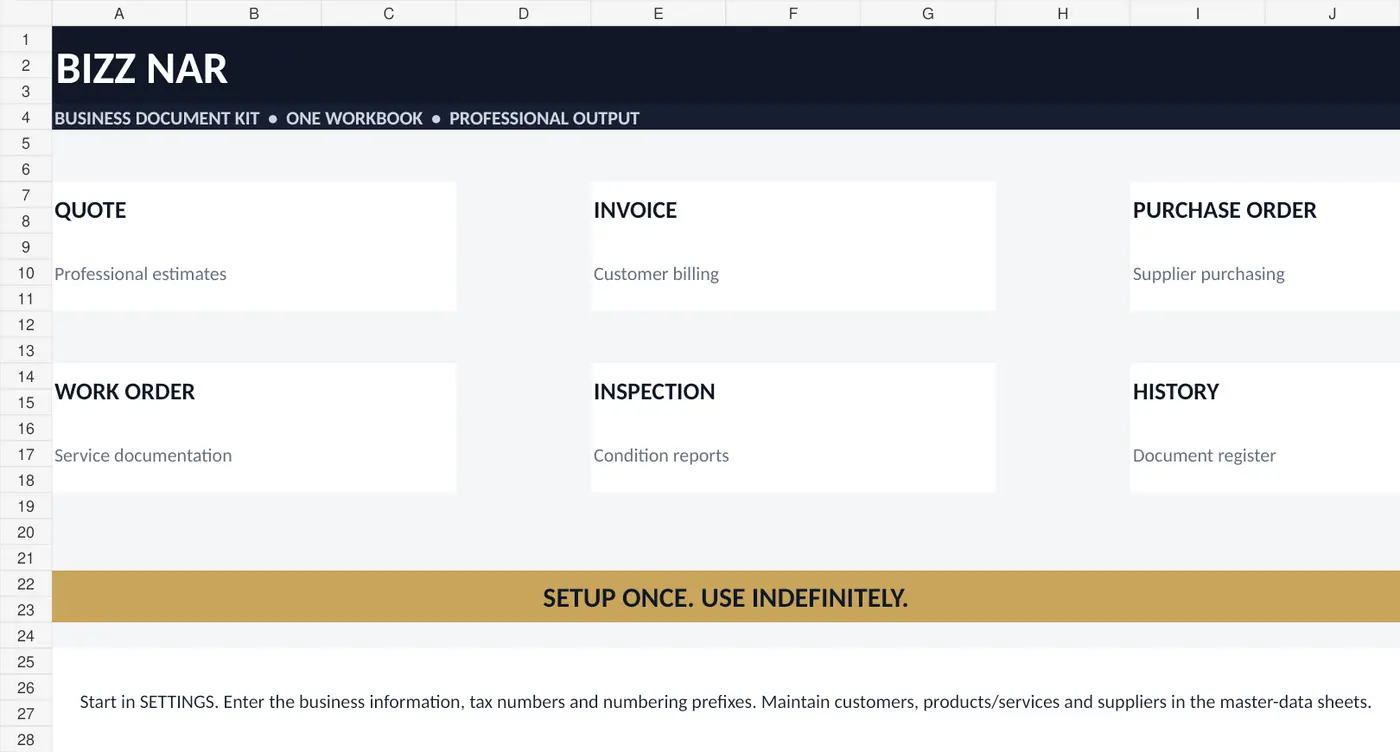This screenshot has width=1400, height=752.
Task: Select row 5 header
Action: (26, 143)
